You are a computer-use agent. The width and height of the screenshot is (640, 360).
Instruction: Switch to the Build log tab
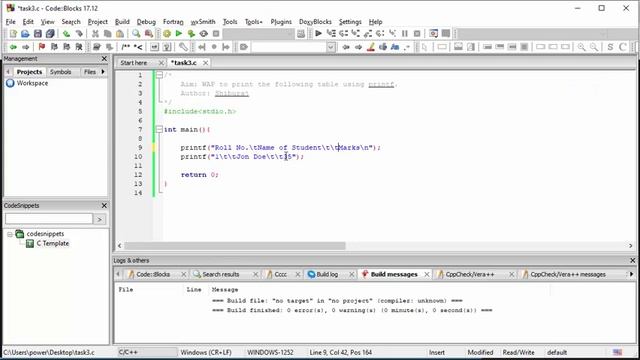327,274
